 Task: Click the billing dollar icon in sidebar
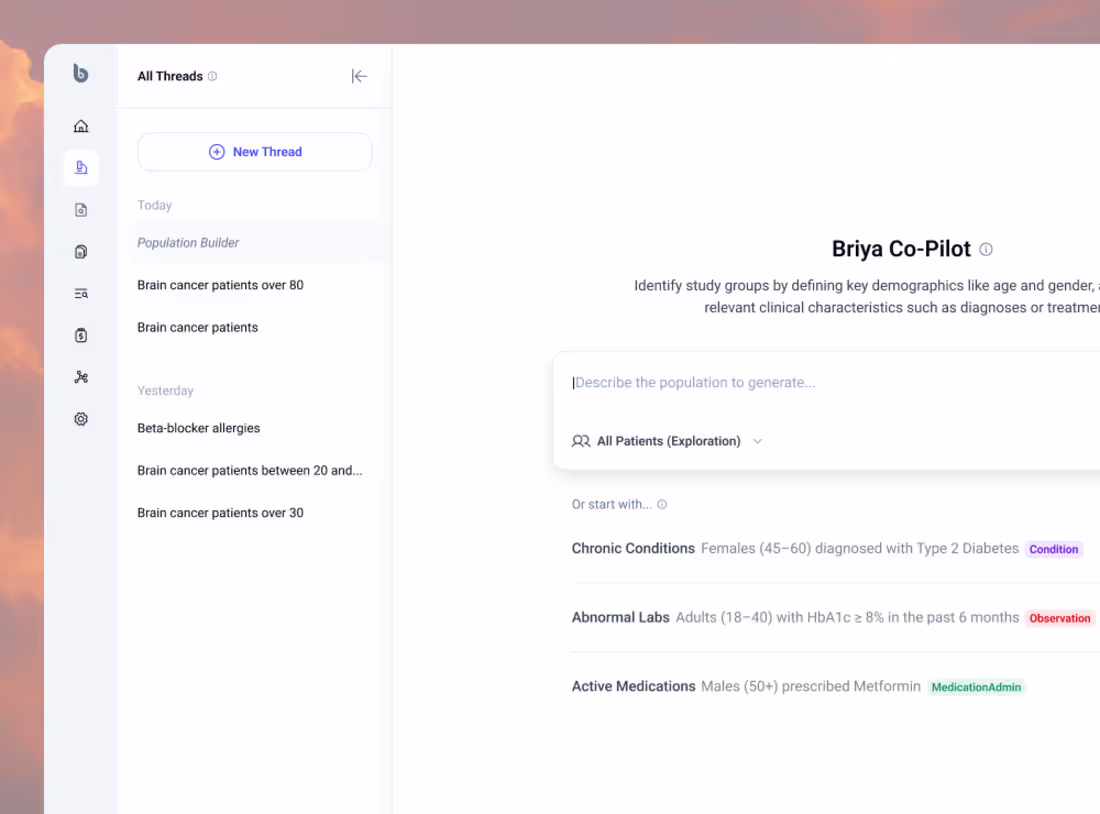tap(80, 335)
